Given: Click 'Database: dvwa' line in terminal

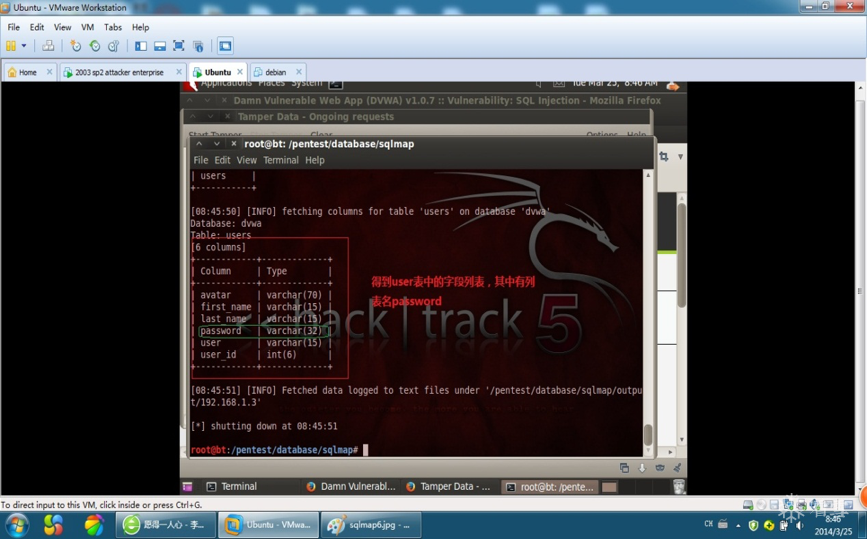Looking at the screenshot, I should click(x=226, y=223).
